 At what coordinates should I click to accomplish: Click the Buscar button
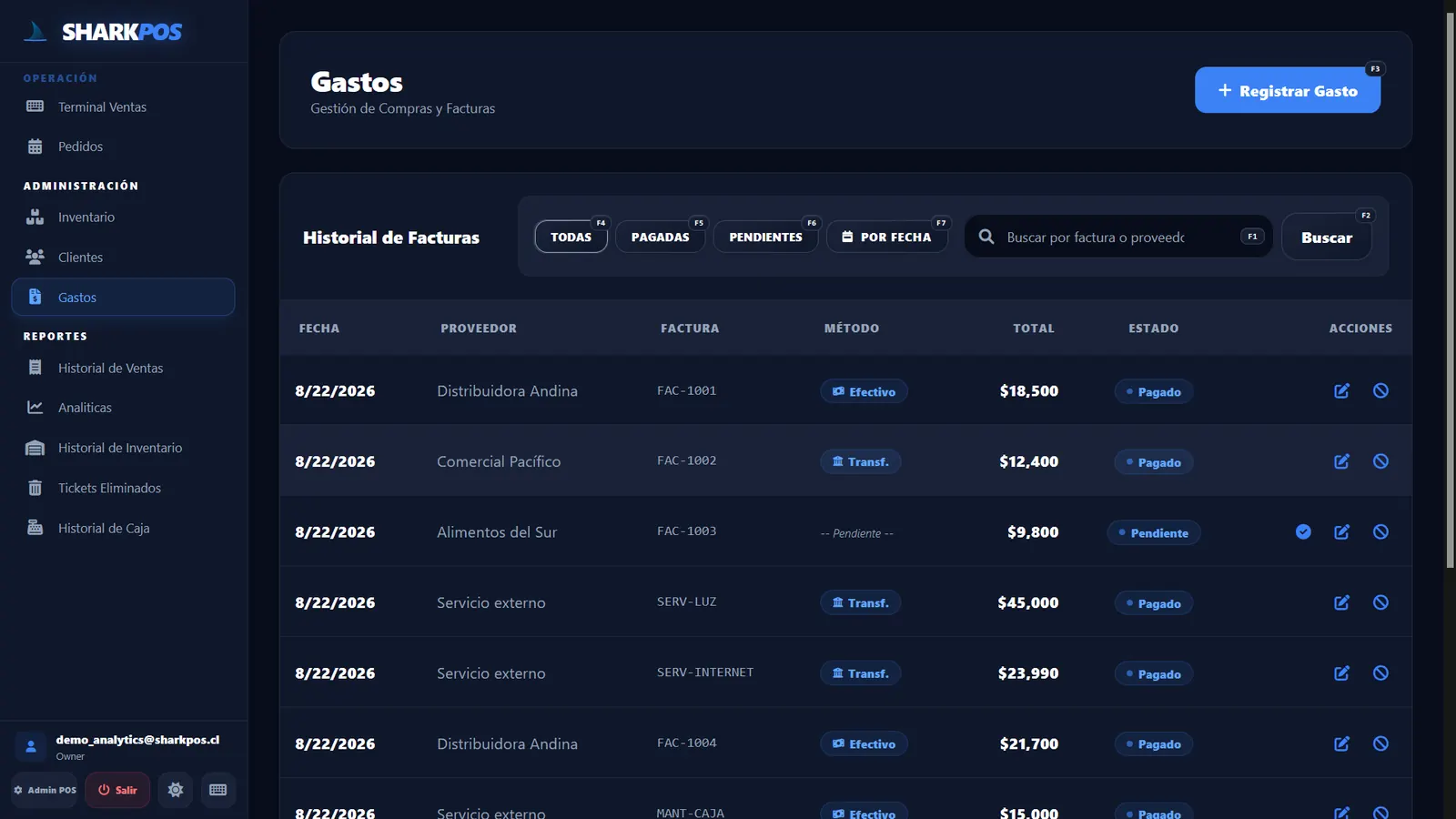tap(1327, 238)
